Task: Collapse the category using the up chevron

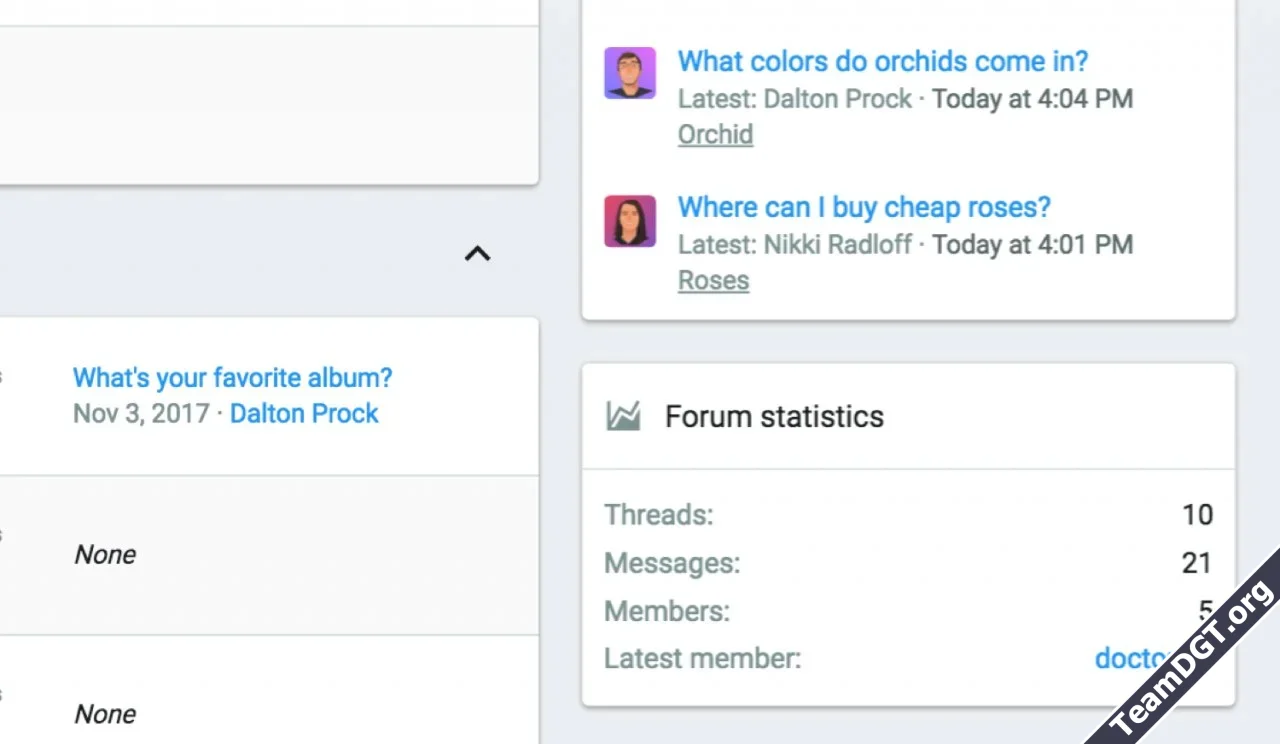Action: click(x=478, y=254)
